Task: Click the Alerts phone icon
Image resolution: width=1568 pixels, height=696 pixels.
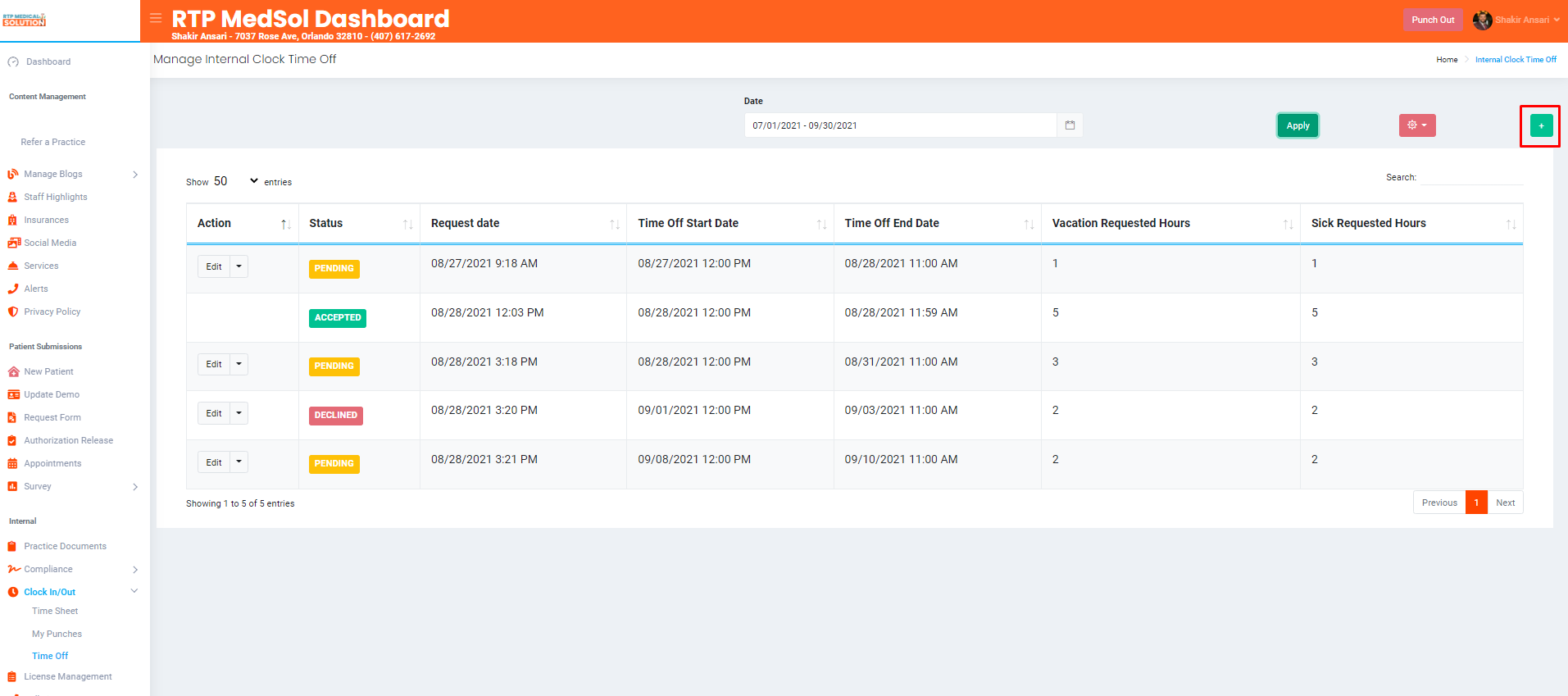Action: 13,289
